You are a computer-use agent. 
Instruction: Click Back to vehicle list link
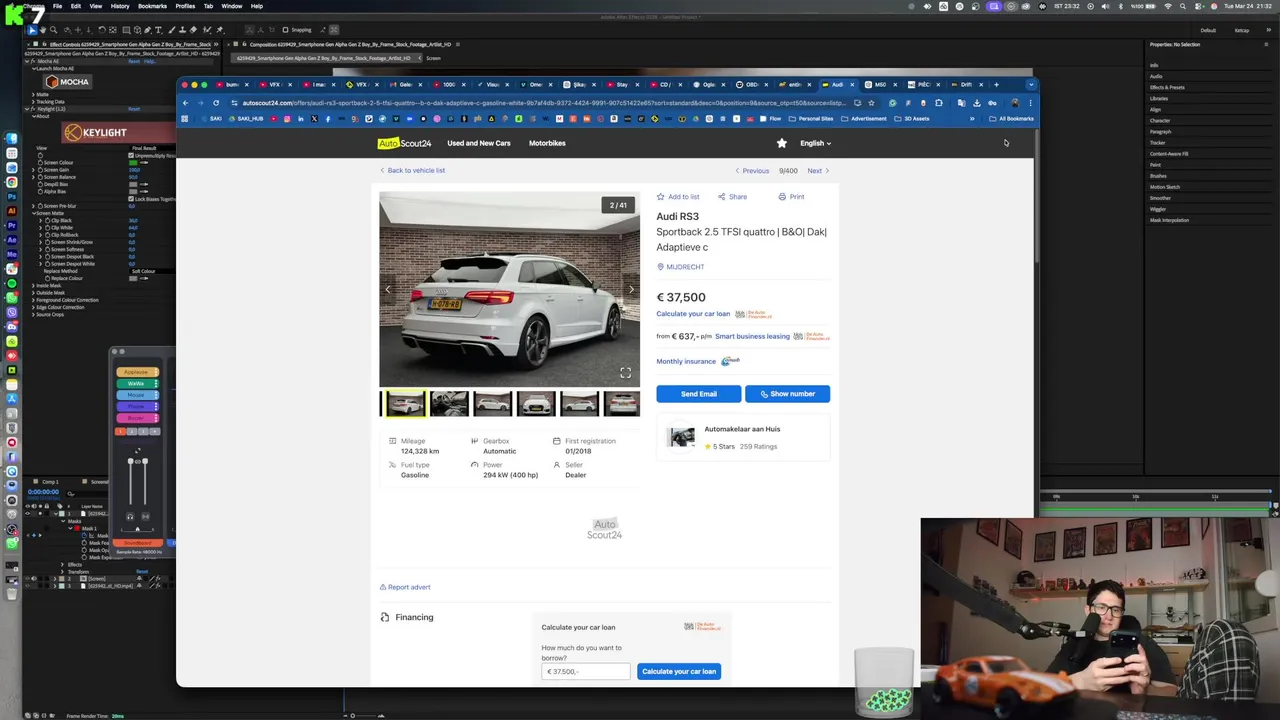412,170
